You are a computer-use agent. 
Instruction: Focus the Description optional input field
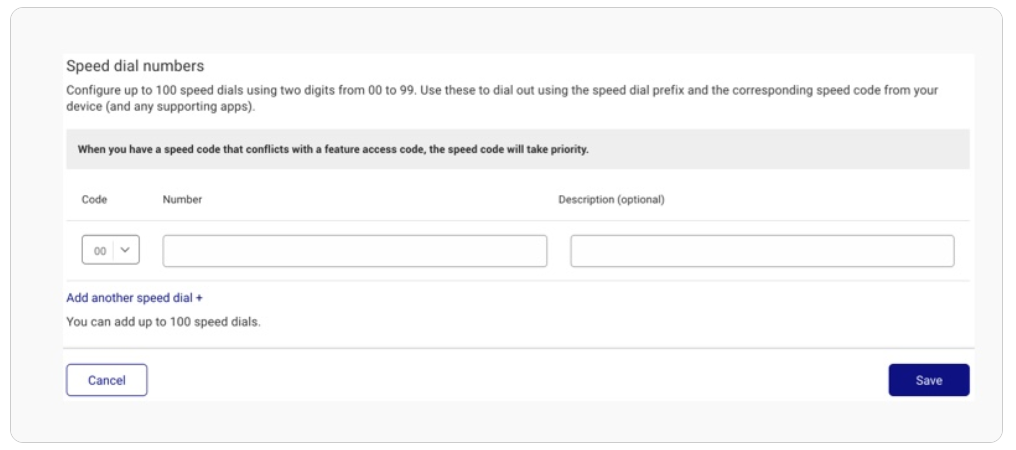[x=762, y=251]
